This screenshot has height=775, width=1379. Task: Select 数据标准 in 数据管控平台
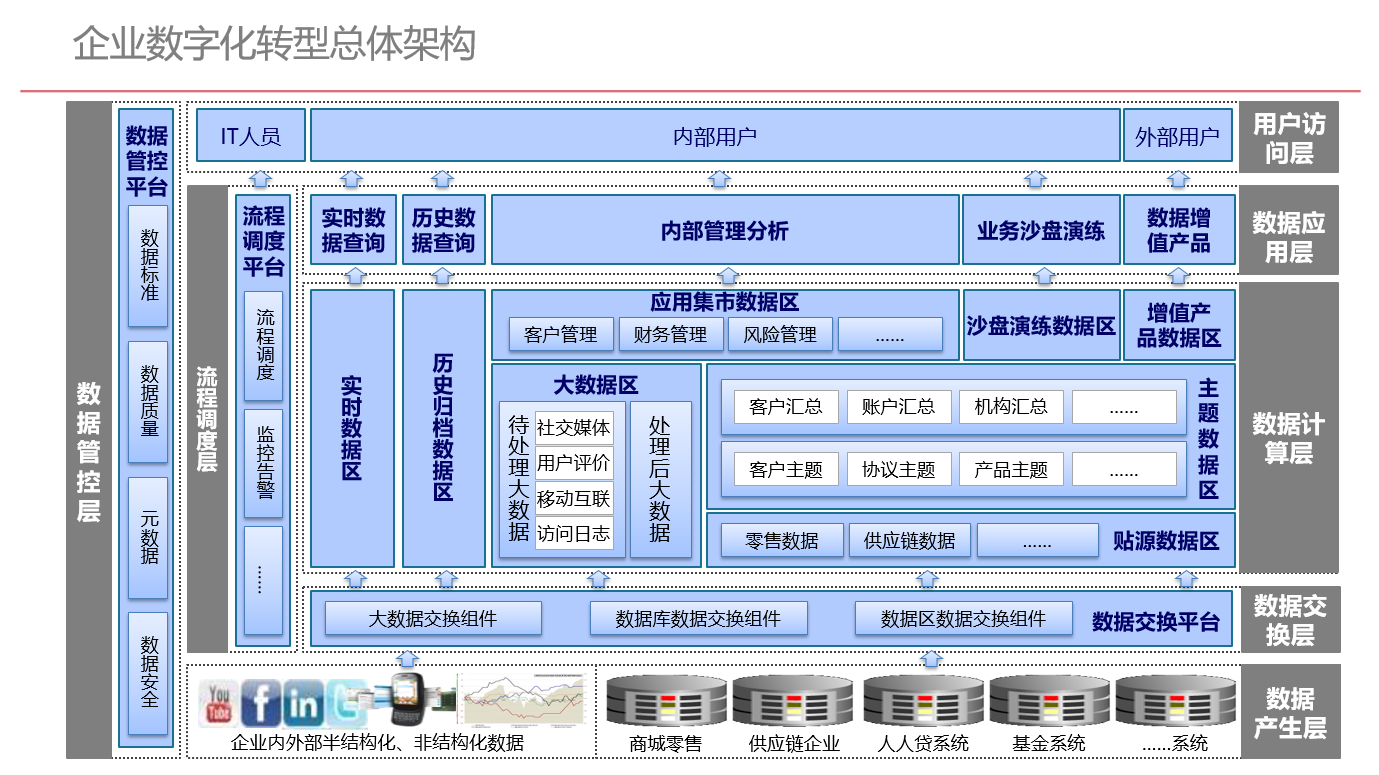[149, 266]
